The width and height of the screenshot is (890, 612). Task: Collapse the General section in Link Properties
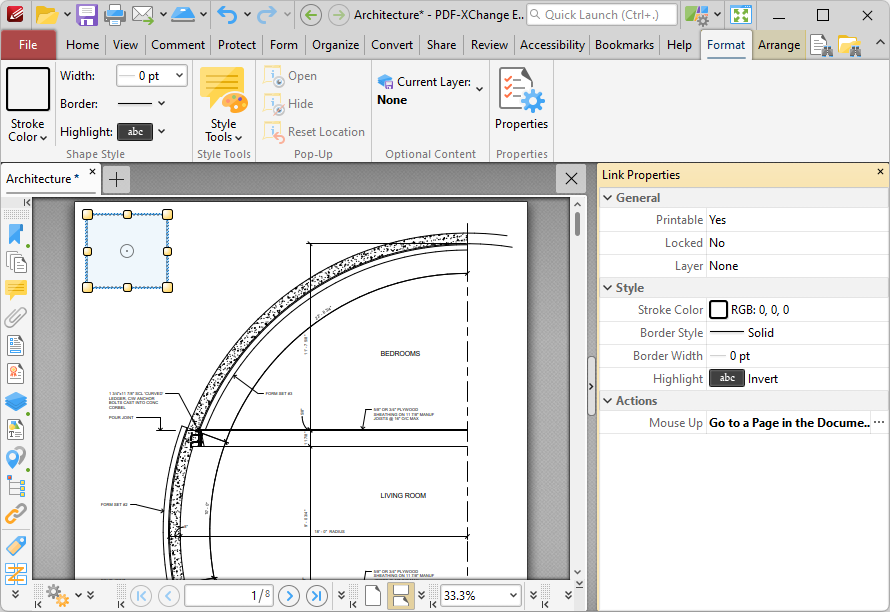click(608, 198)
